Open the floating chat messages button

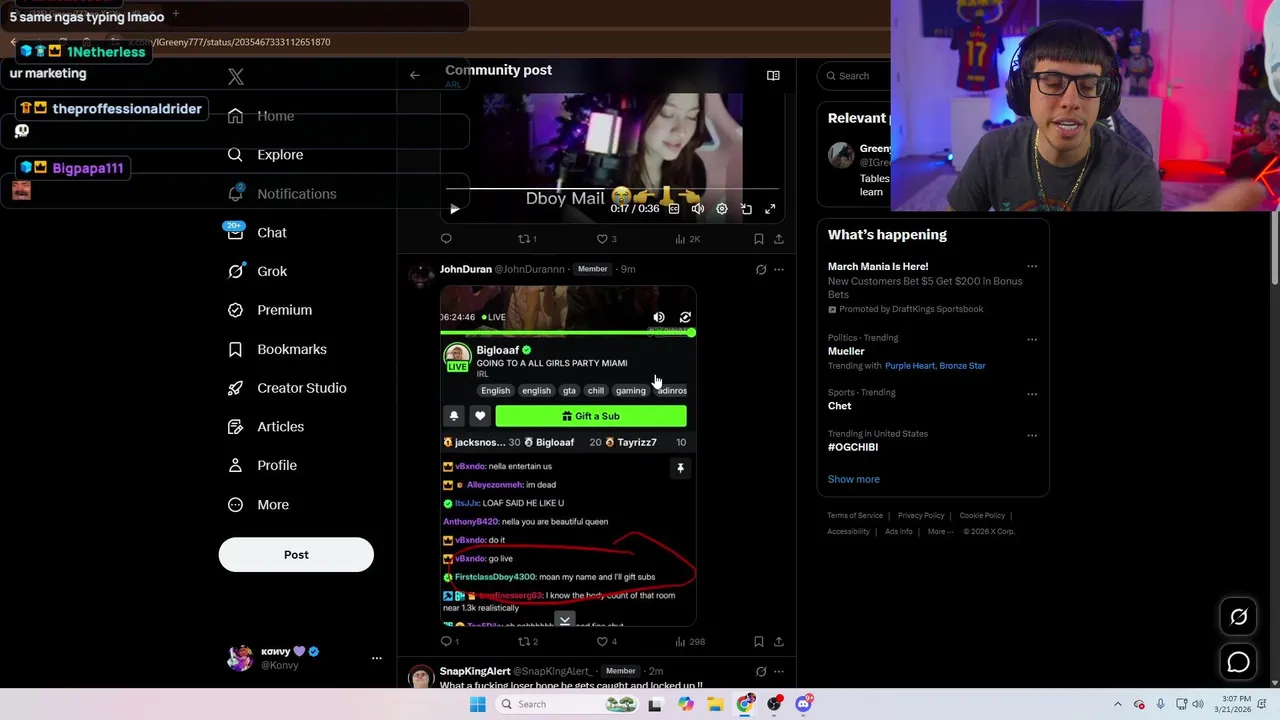1238,662
